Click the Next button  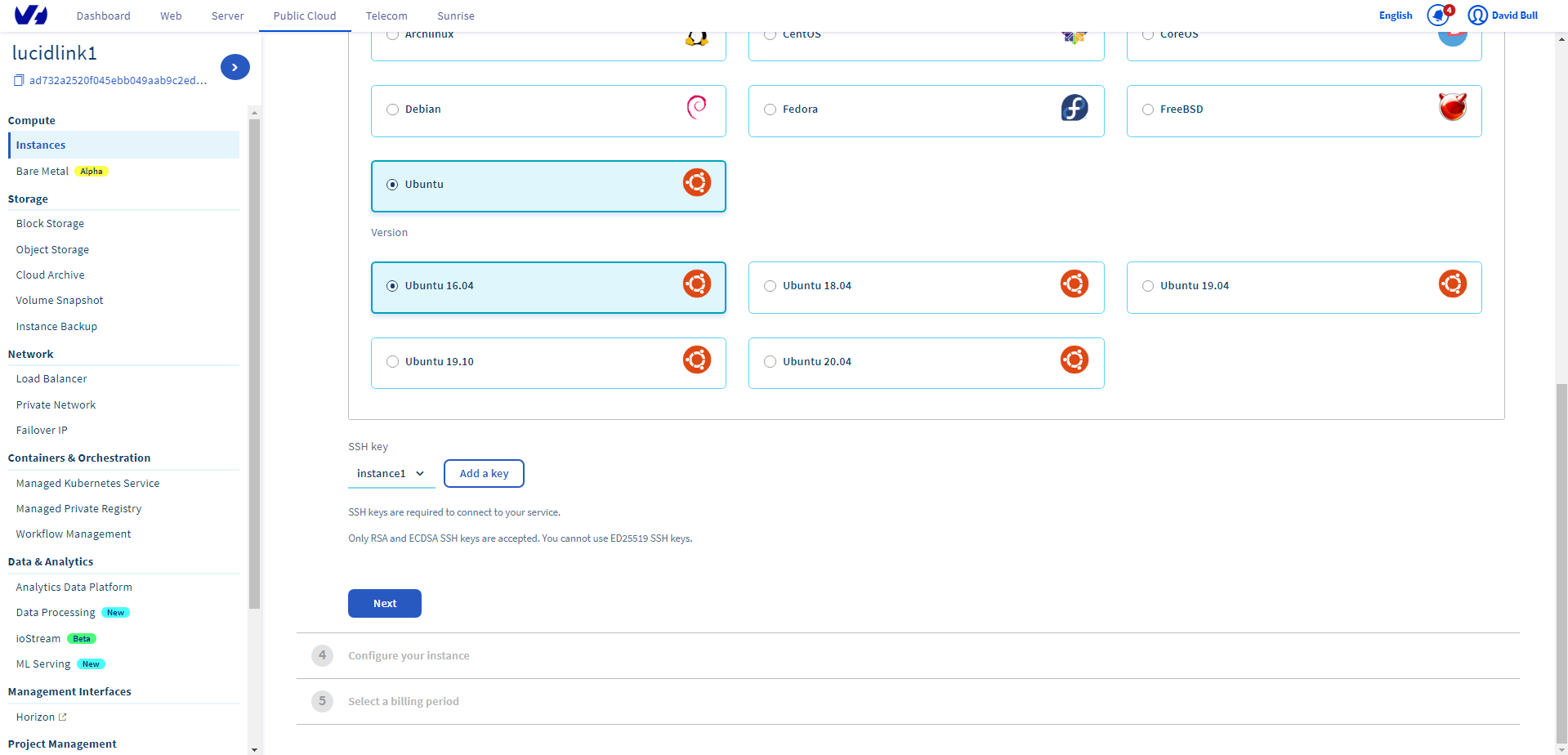[x=385, y=604]
